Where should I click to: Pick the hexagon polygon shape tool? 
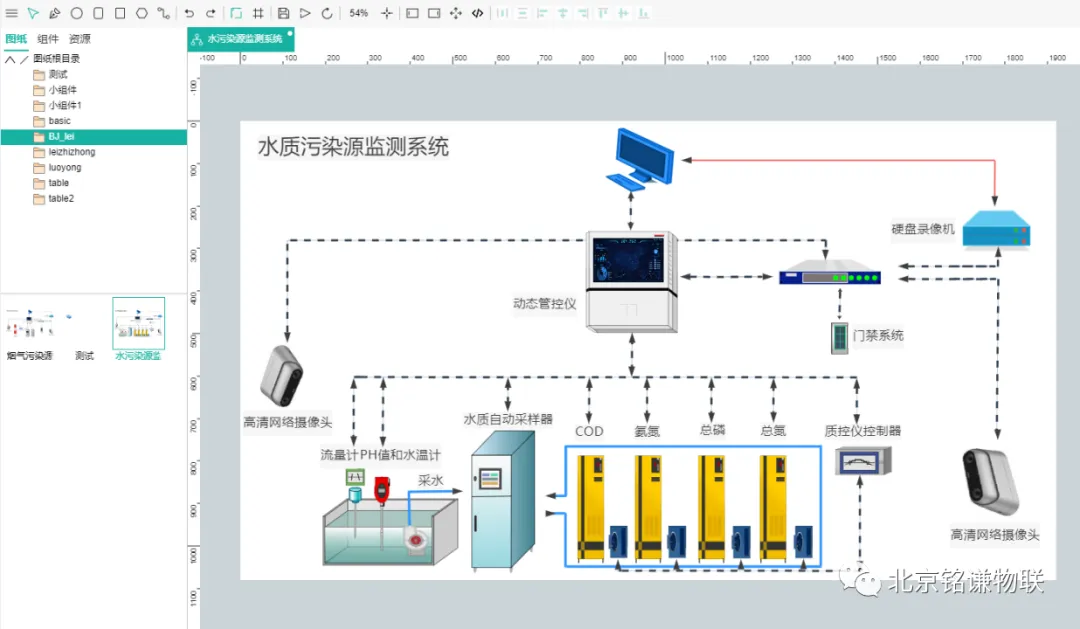141,13
